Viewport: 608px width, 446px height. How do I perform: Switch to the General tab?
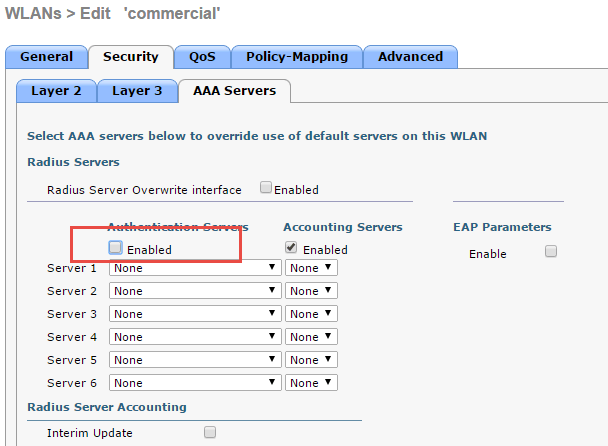[47, 57]
